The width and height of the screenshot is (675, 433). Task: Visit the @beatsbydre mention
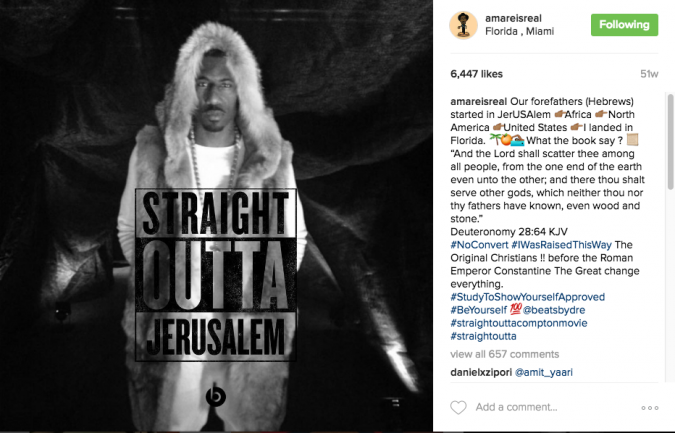(554, 310)
